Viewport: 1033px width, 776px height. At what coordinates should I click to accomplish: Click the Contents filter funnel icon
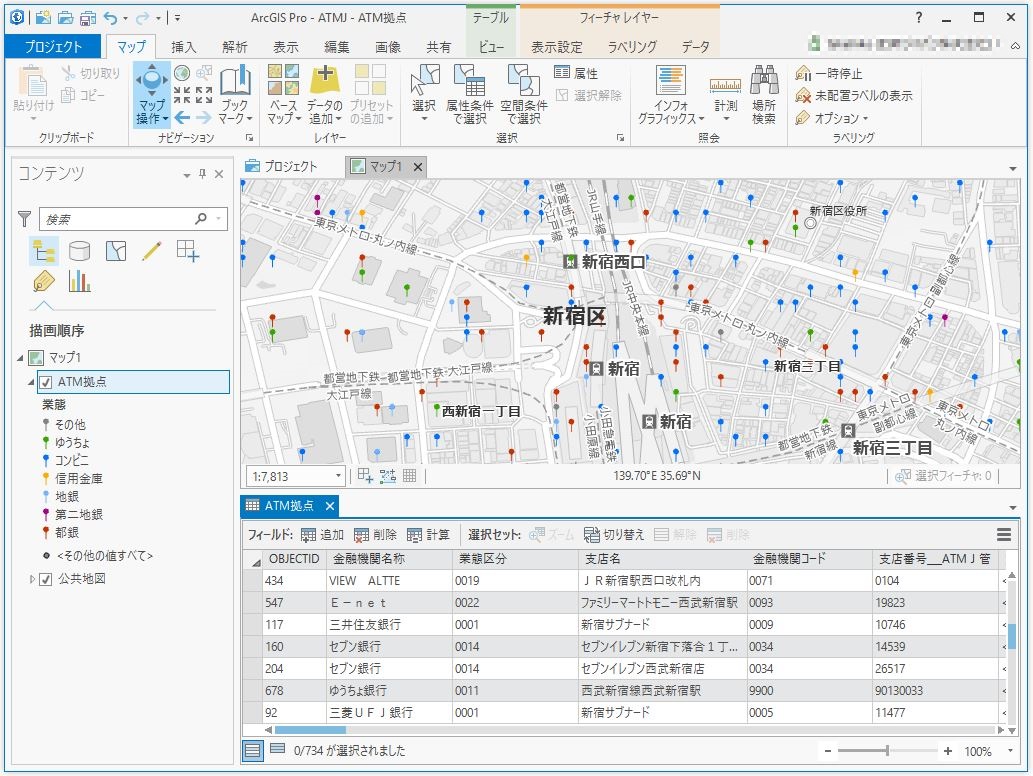click(x=24, y=219)
